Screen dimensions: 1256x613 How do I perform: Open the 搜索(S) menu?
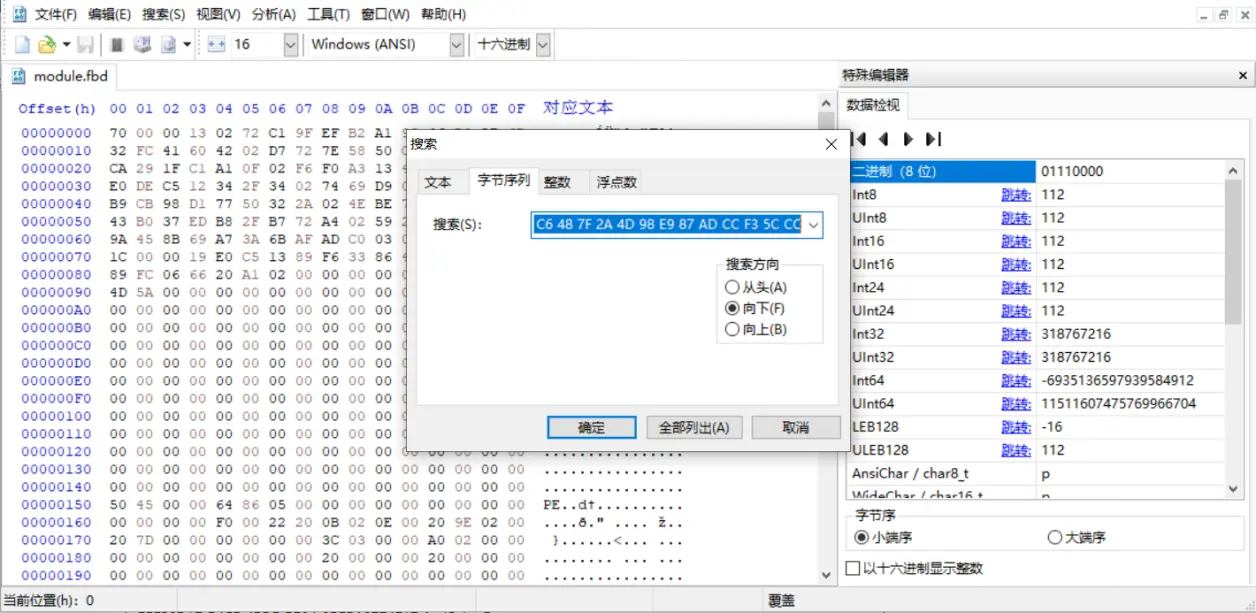tap(163, 14)
